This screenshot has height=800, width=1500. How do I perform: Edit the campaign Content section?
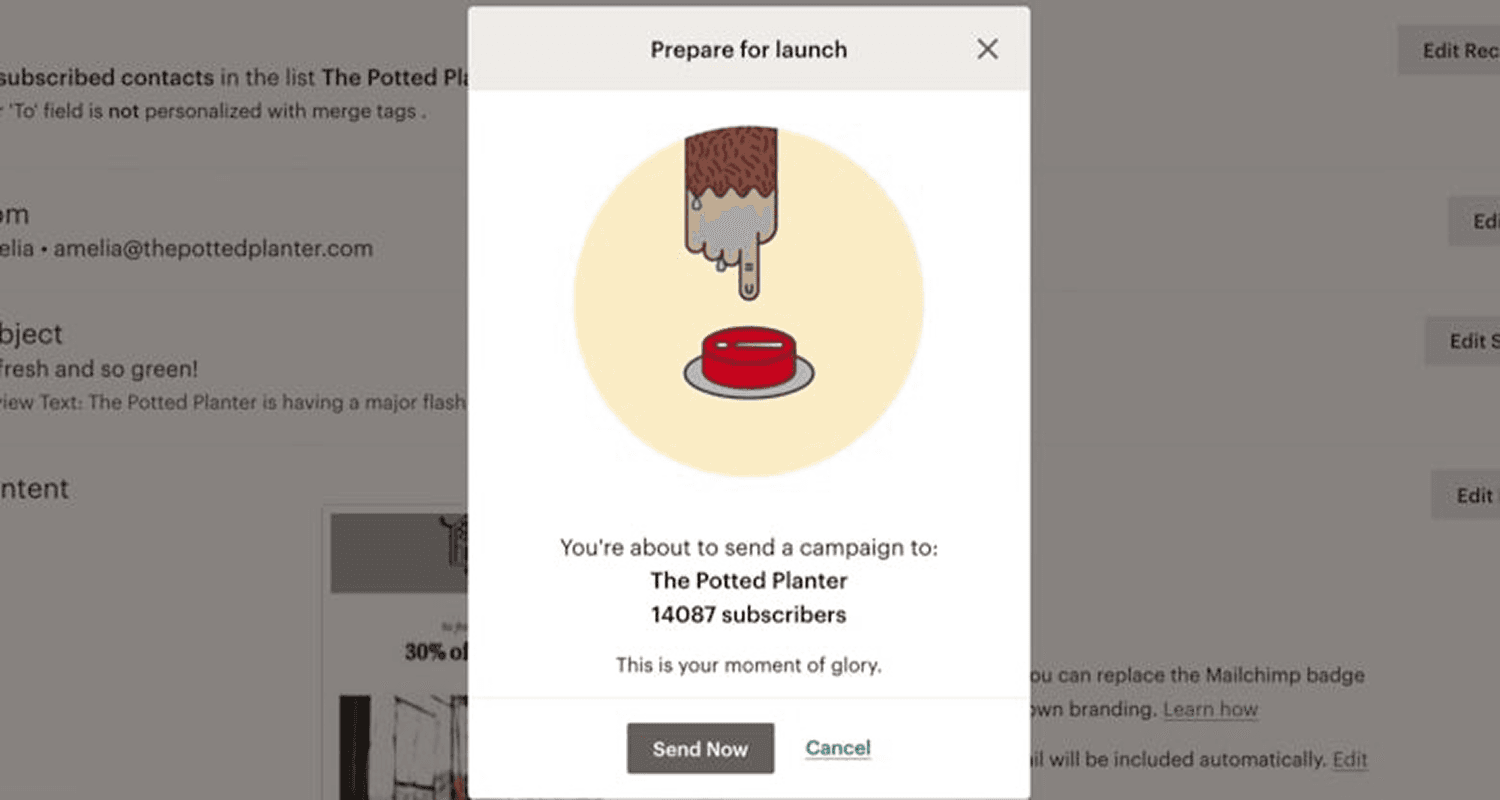tap(1472, 495)
